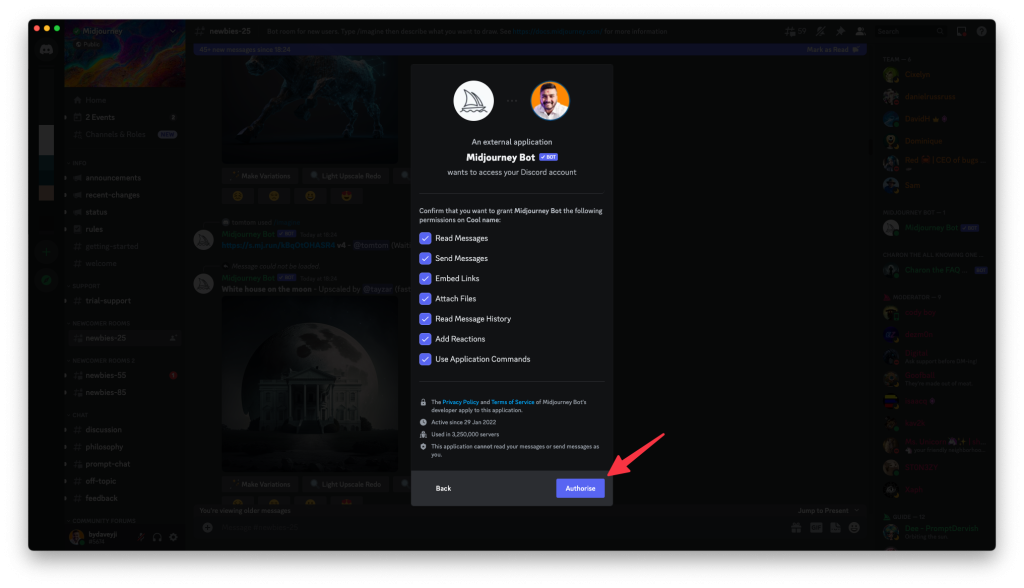The height and width of the screenshot is (588, 1024).
Task: Toggle the Send Messages permission checkbox
Action: [x=425, y=259]
